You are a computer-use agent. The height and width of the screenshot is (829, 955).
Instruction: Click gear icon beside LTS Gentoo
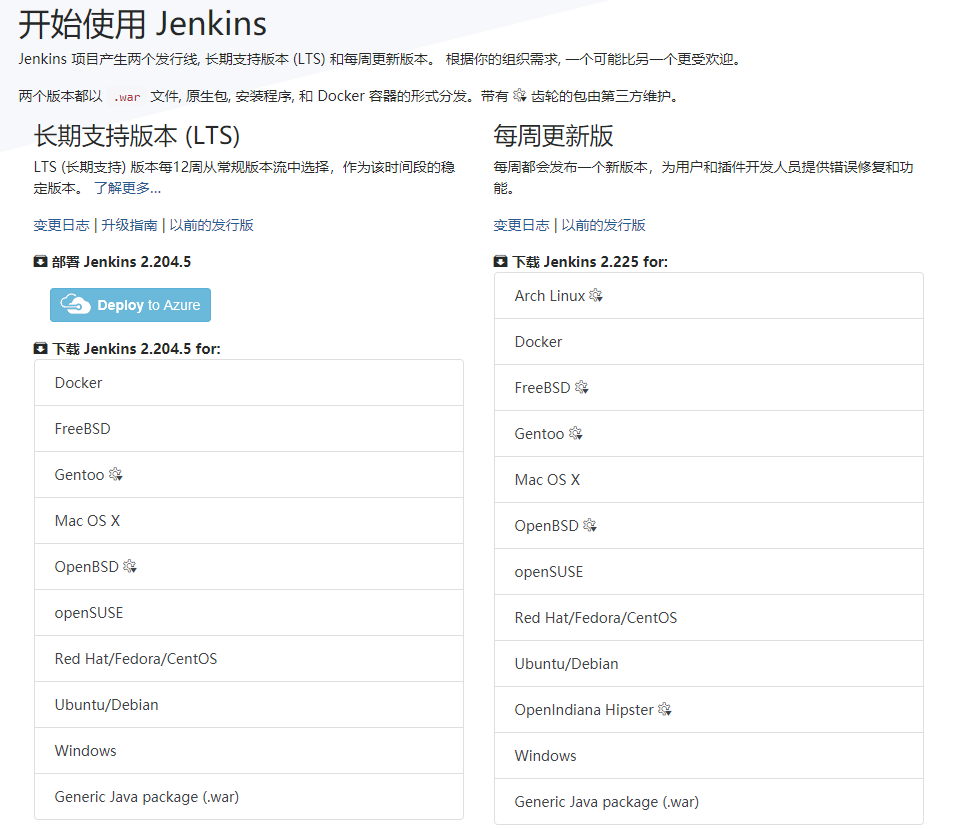click(x=116, y=474)
